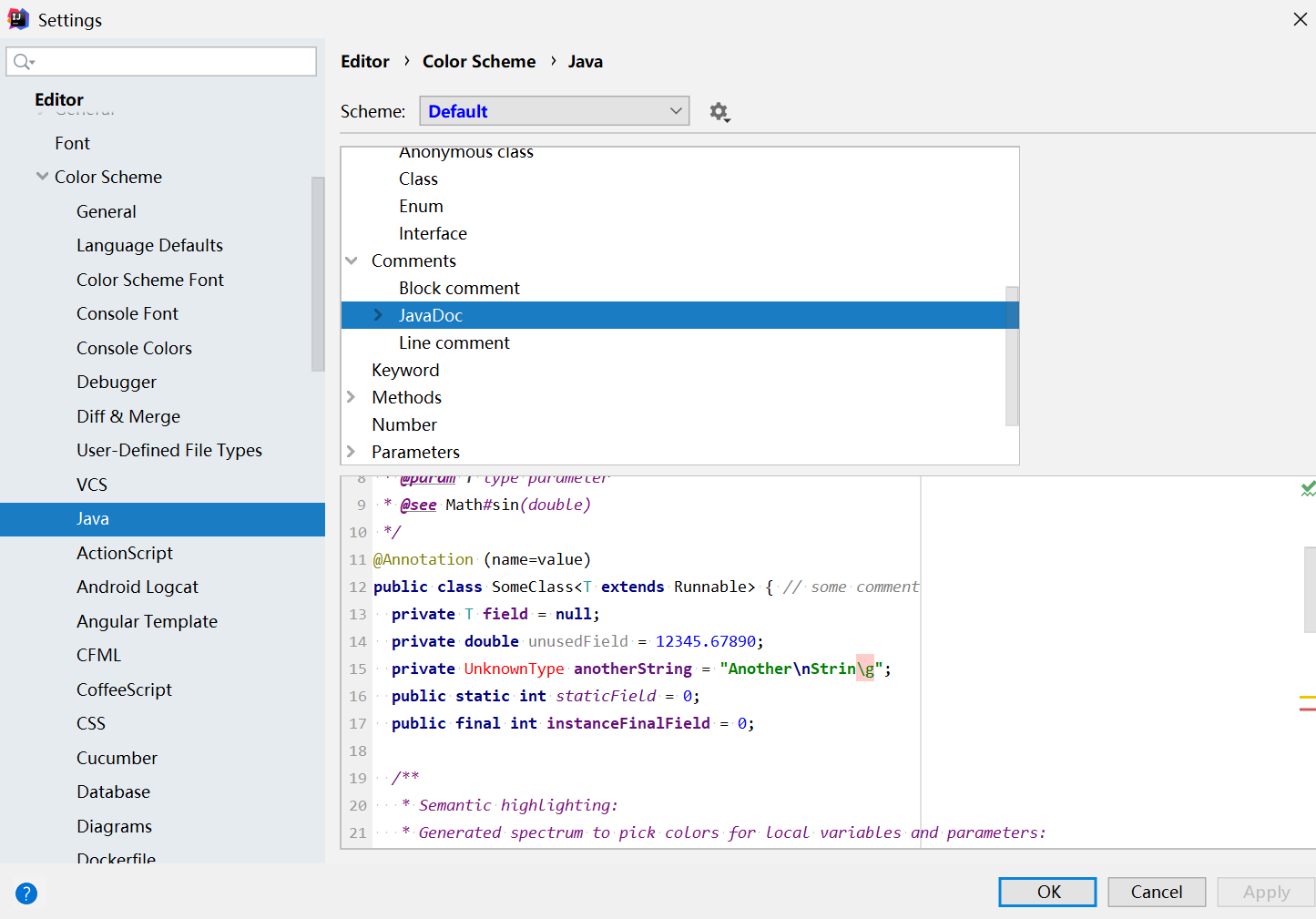This screenshot has height=919, width=1316.
Task: Click the search magnifier icon
Action: [x=23, y=62]
